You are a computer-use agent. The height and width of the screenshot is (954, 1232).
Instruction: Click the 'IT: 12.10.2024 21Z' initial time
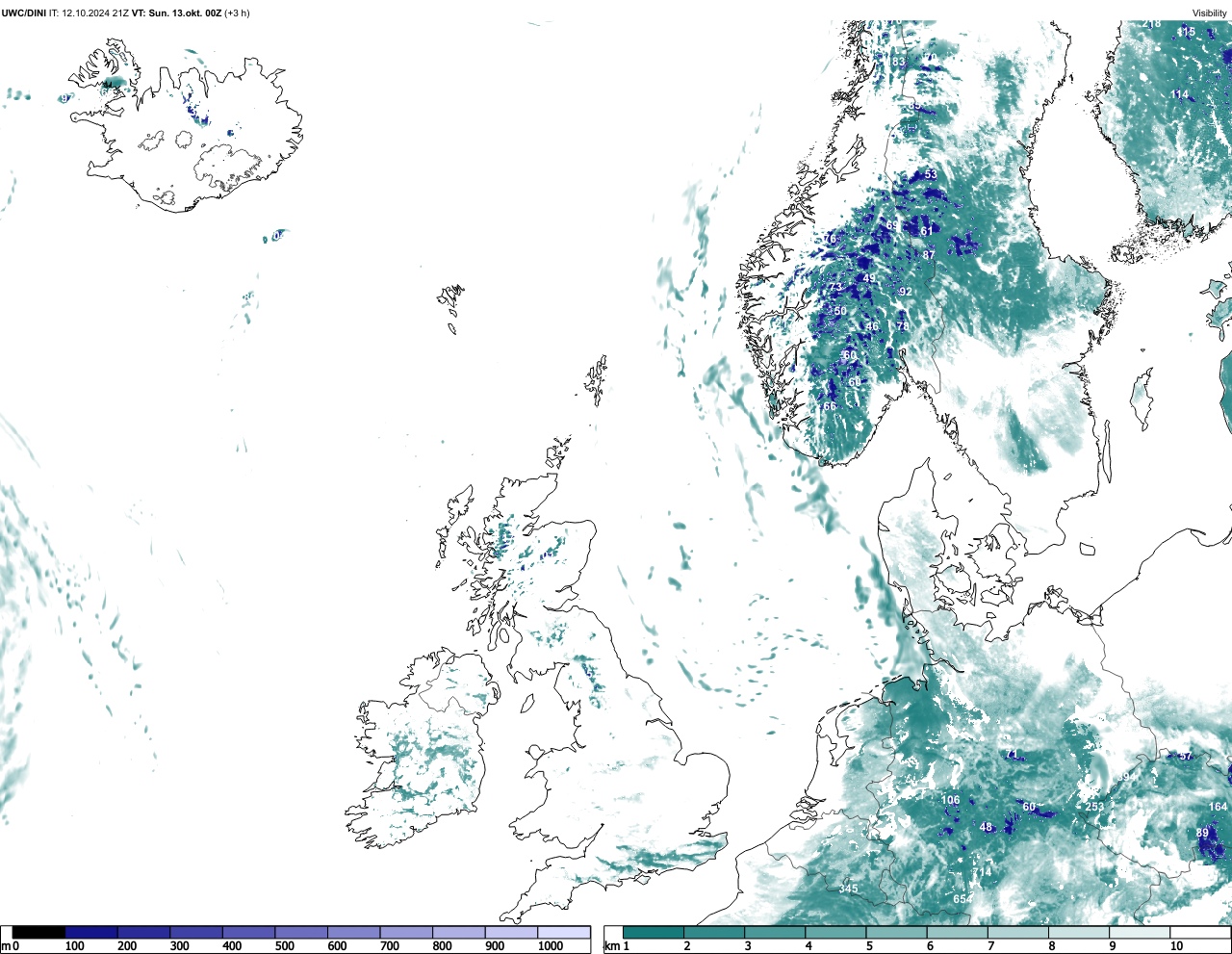pyautogui.click(x=89, y=13)
